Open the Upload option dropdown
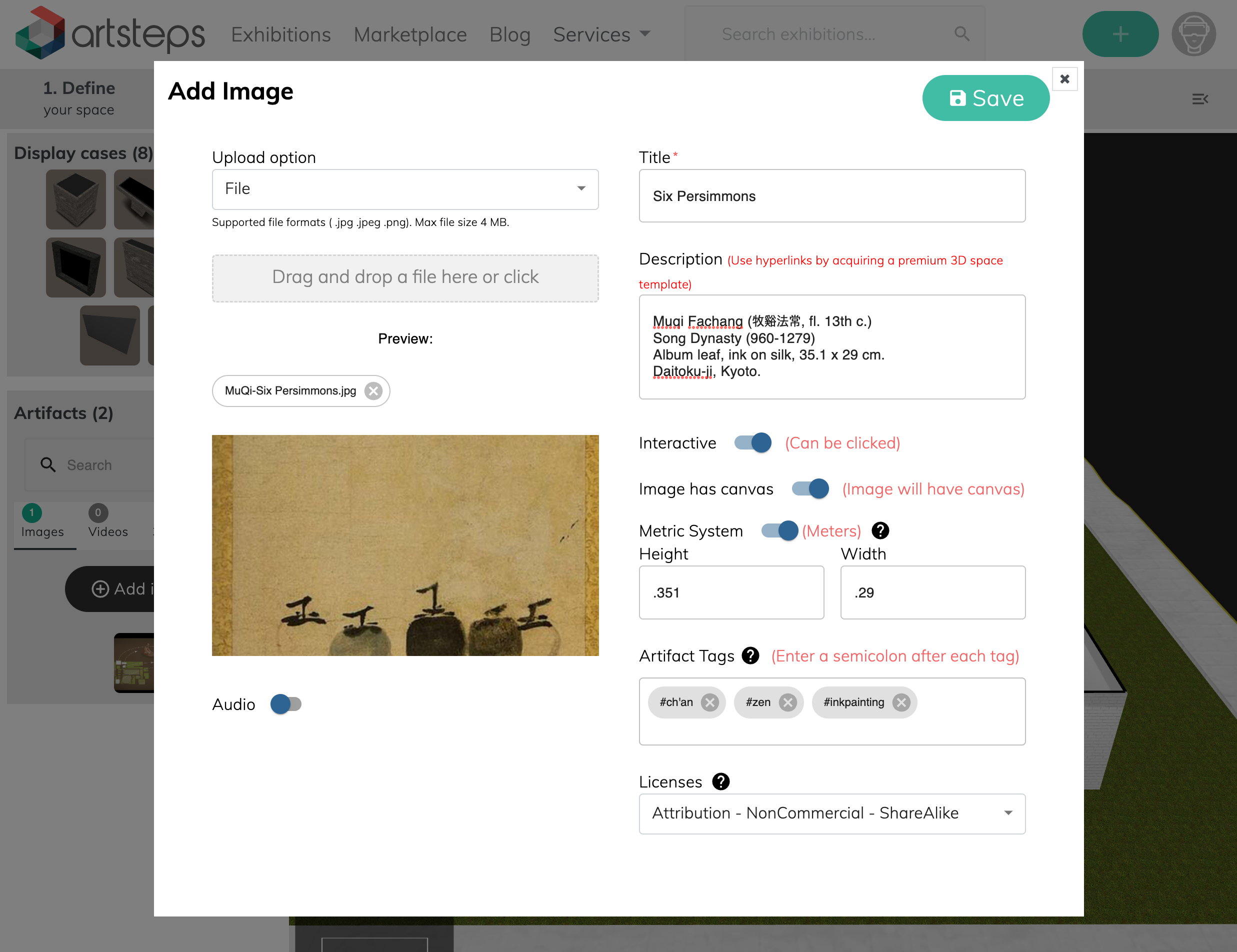Screen dimensions: 1237x952 tap(405, 189)
